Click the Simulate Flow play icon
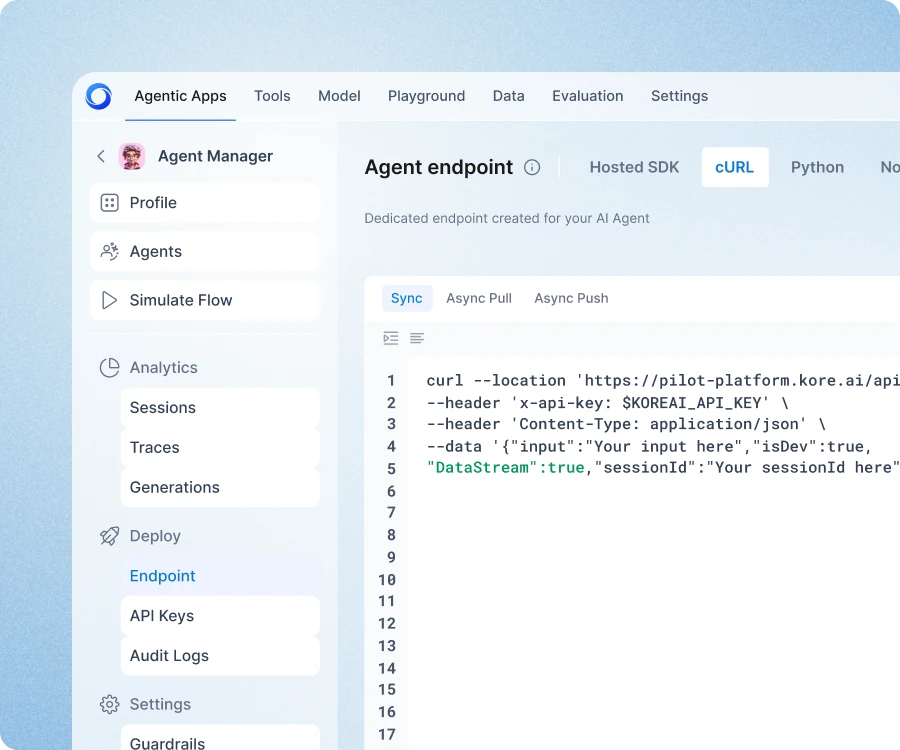The width and height of the screenshot is (900, 750). click(109, 300)
